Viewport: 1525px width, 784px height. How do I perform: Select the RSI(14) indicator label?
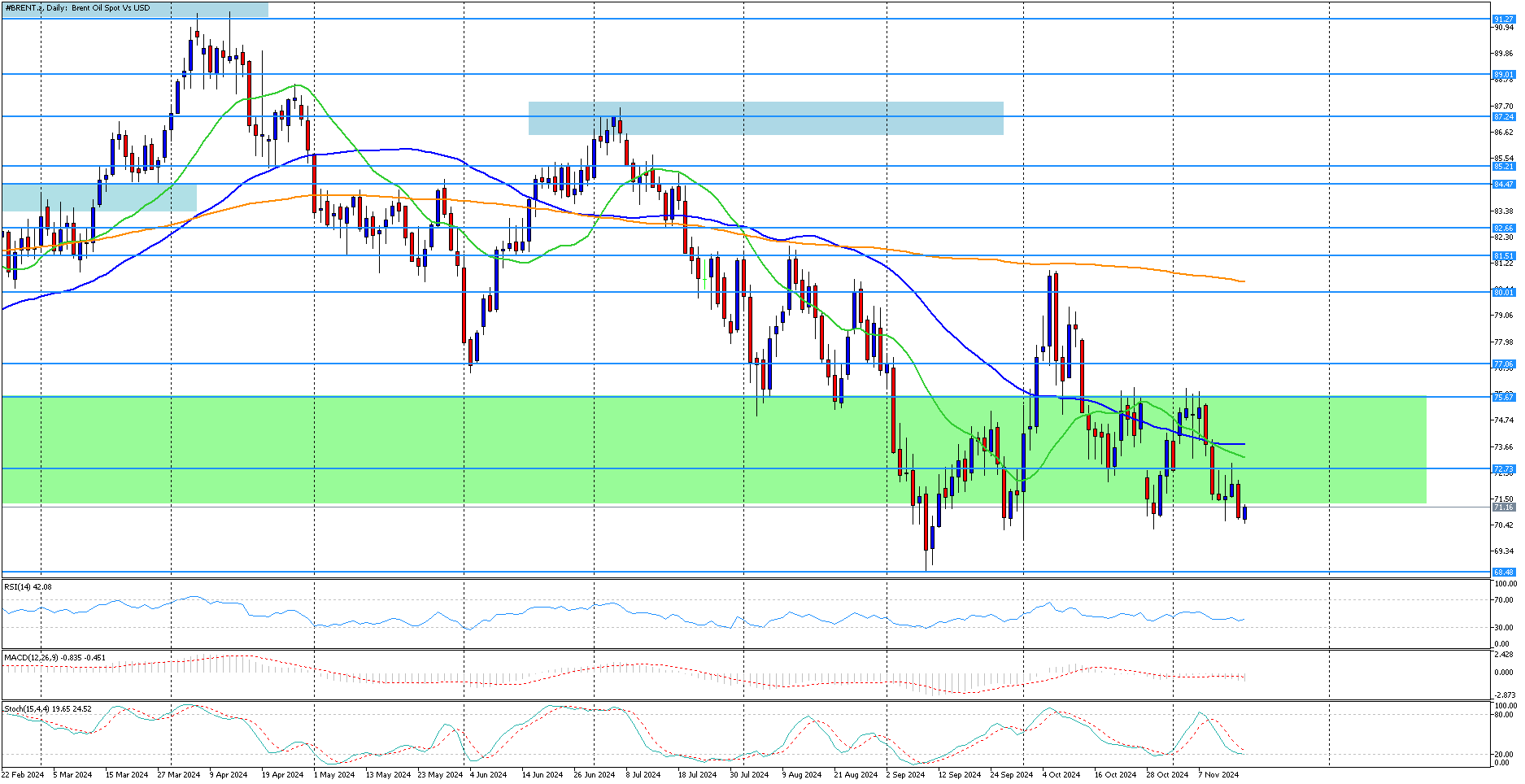click(x=28, y=586)
